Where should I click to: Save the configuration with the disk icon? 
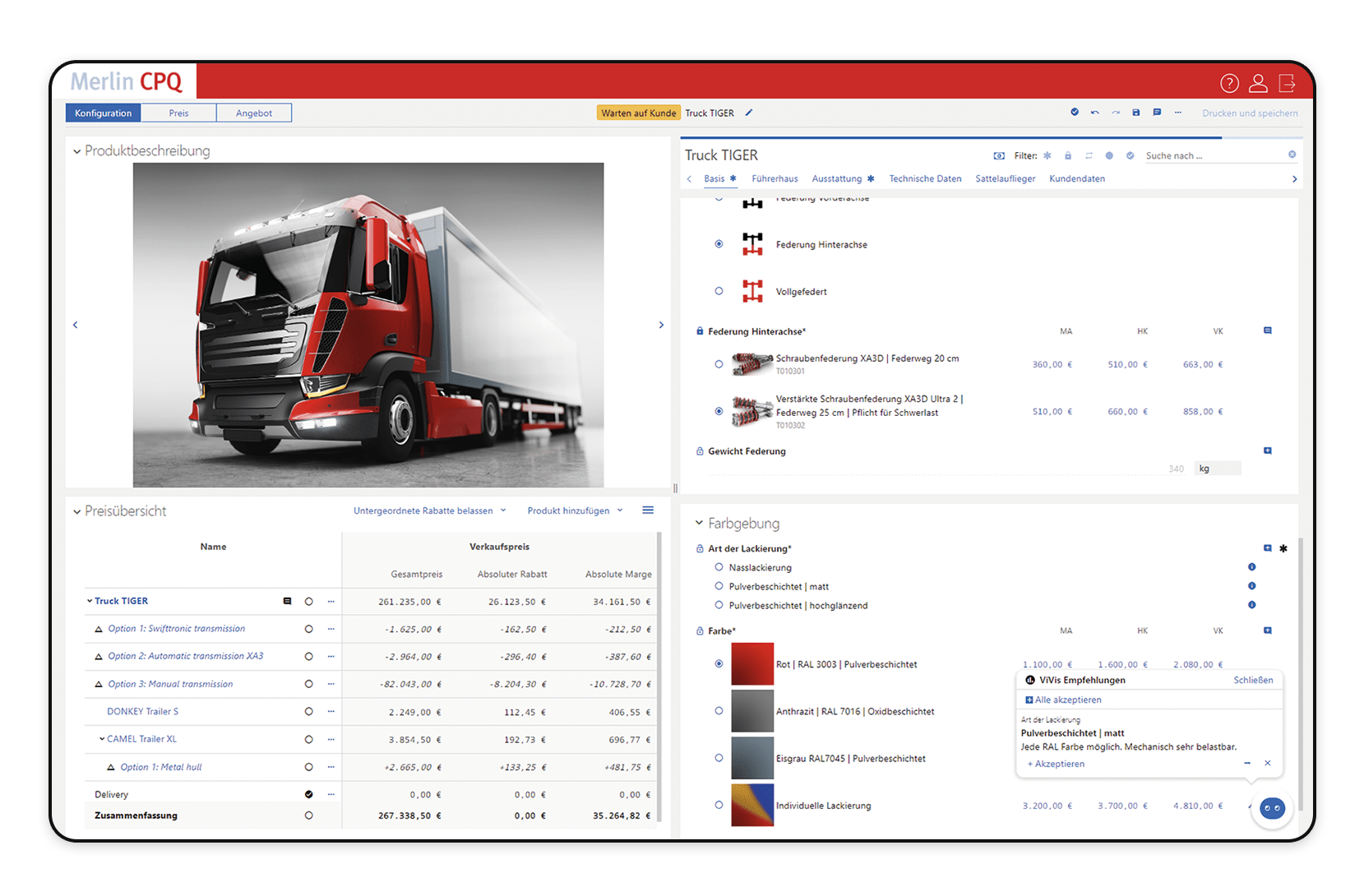[1136, 113]
